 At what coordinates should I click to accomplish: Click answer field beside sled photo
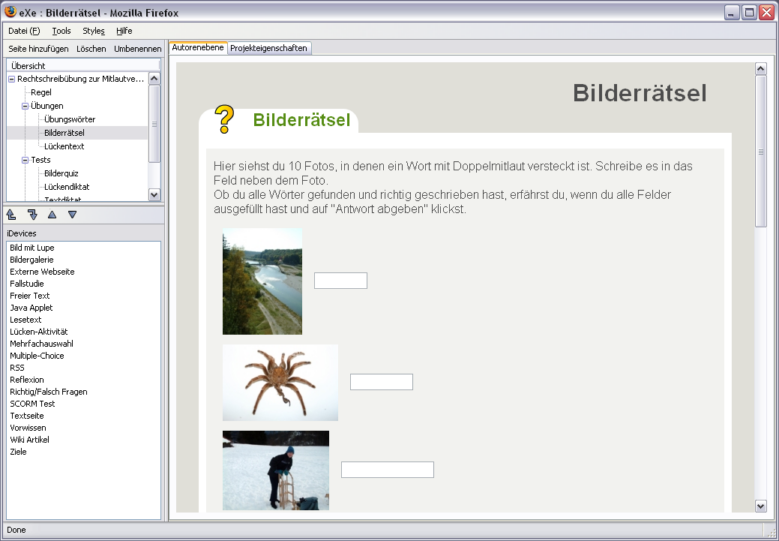click(x=388, y=470)
